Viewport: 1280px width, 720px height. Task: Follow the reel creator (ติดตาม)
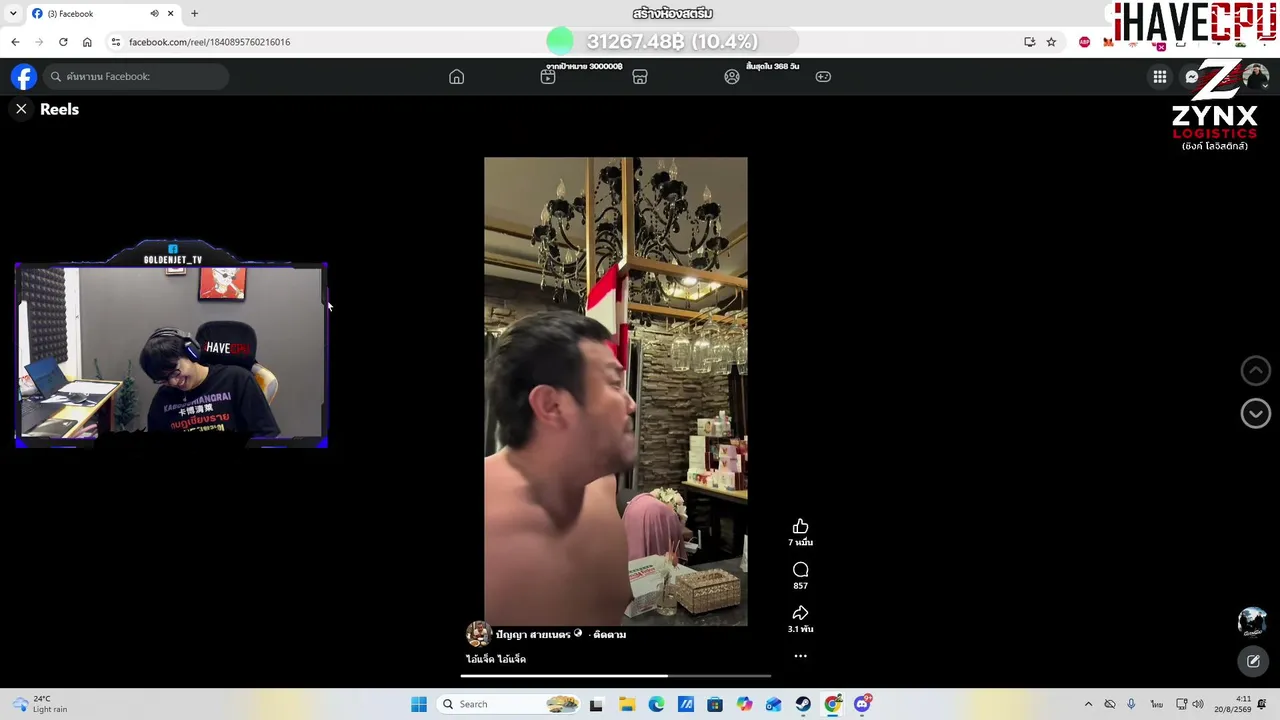pyautogui.click(x=610, y=634)
